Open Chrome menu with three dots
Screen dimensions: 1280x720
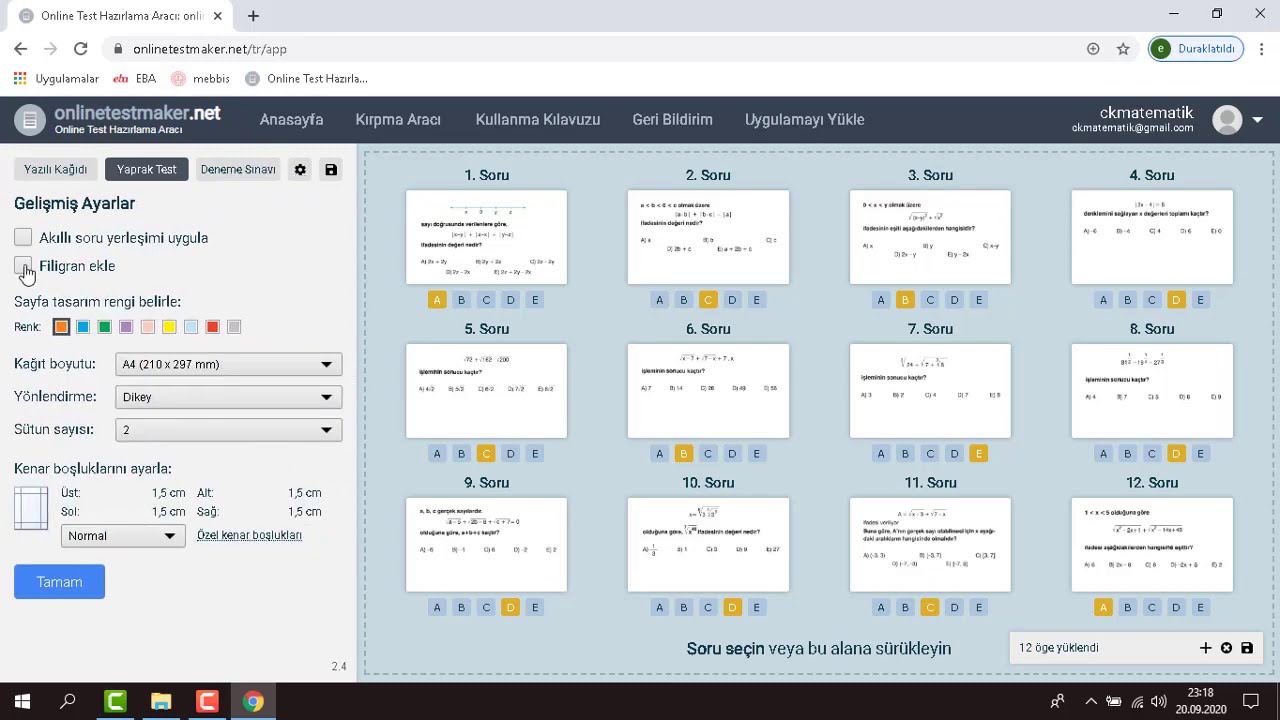point(1262,49)
